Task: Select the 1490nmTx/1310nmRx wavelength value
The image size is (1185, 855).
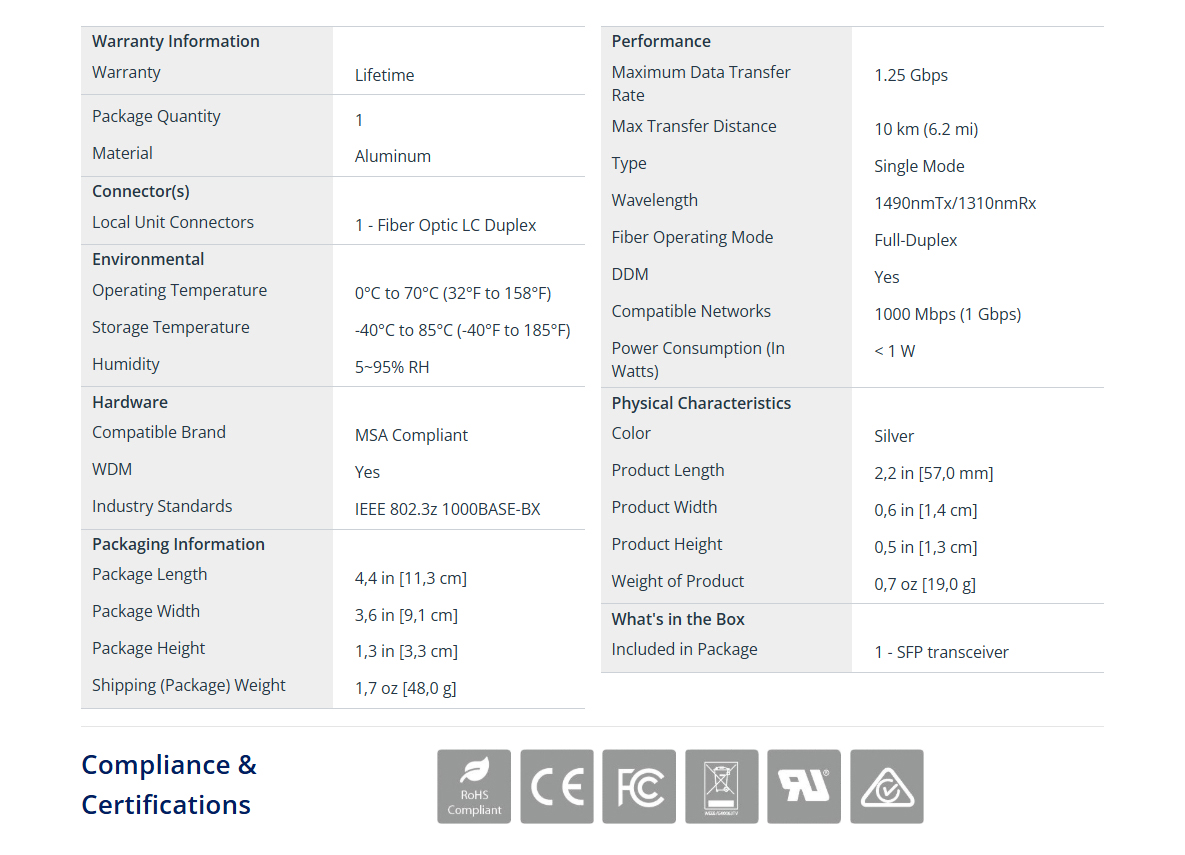Action: point(955,203)
